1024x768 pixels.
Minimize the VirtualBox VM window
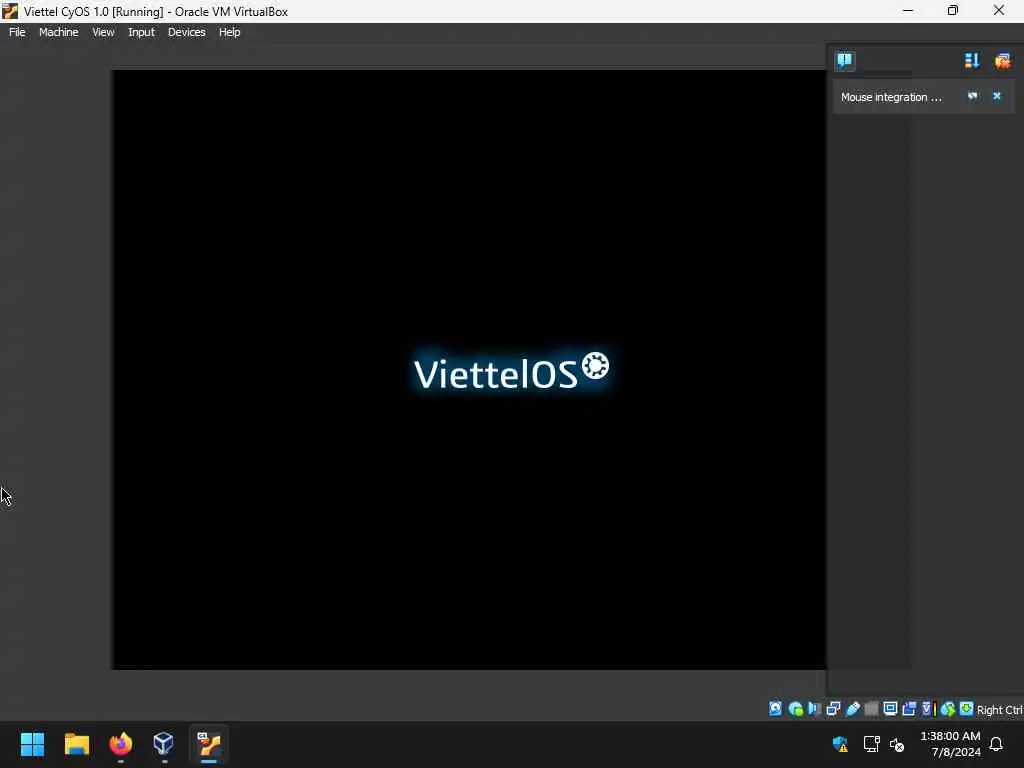pos(908,10)
